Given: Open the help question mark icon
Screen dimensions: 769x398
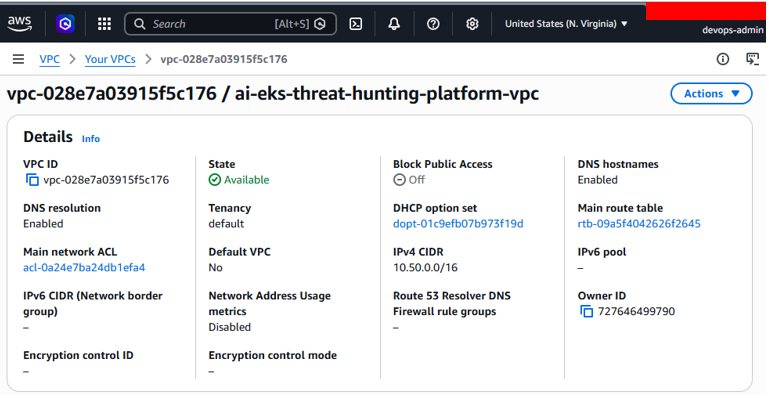Looking at the screenshot, I should coord(433,24).
